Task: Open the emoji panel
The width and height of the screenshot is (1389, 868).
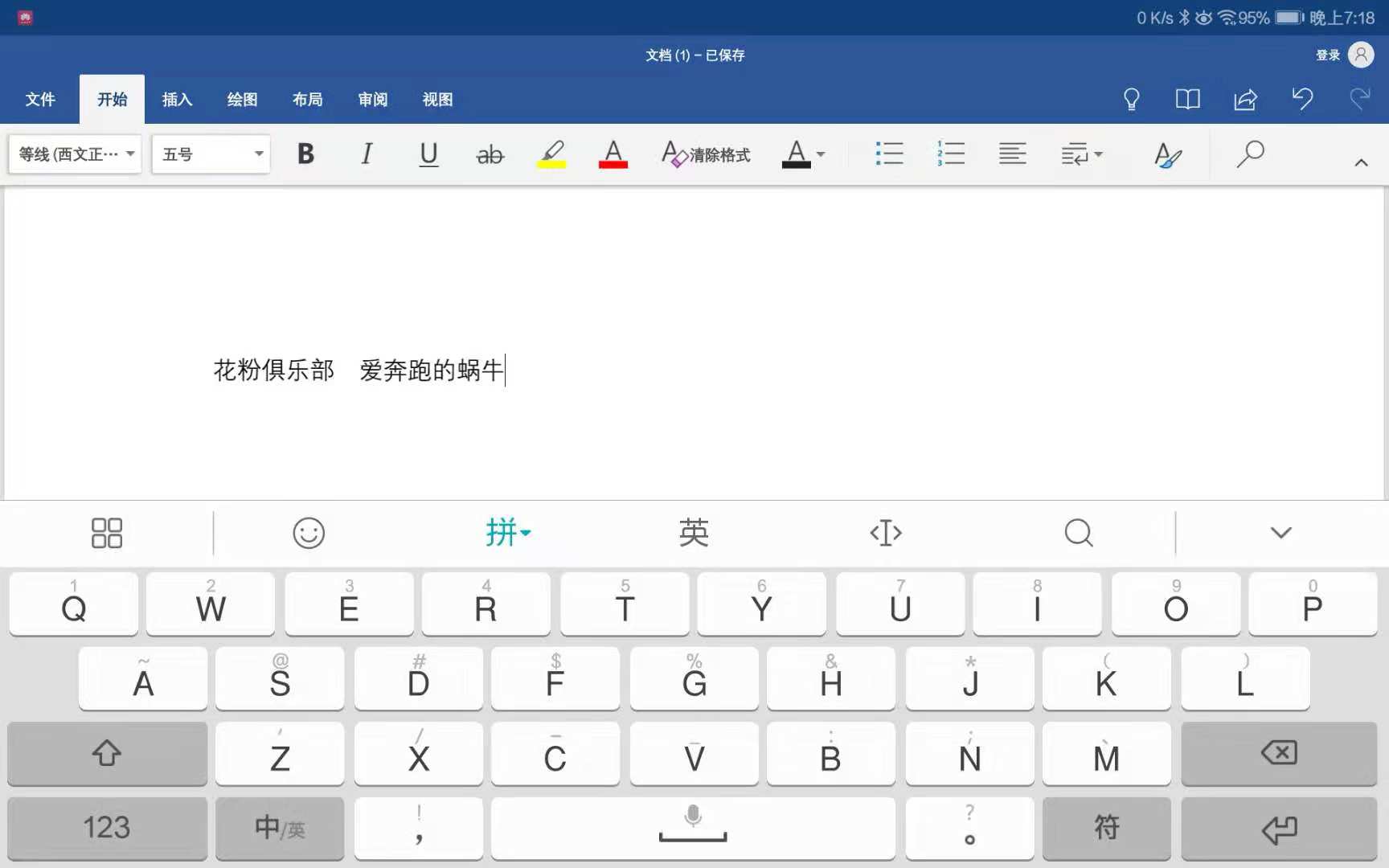Action: coord(309,532)
